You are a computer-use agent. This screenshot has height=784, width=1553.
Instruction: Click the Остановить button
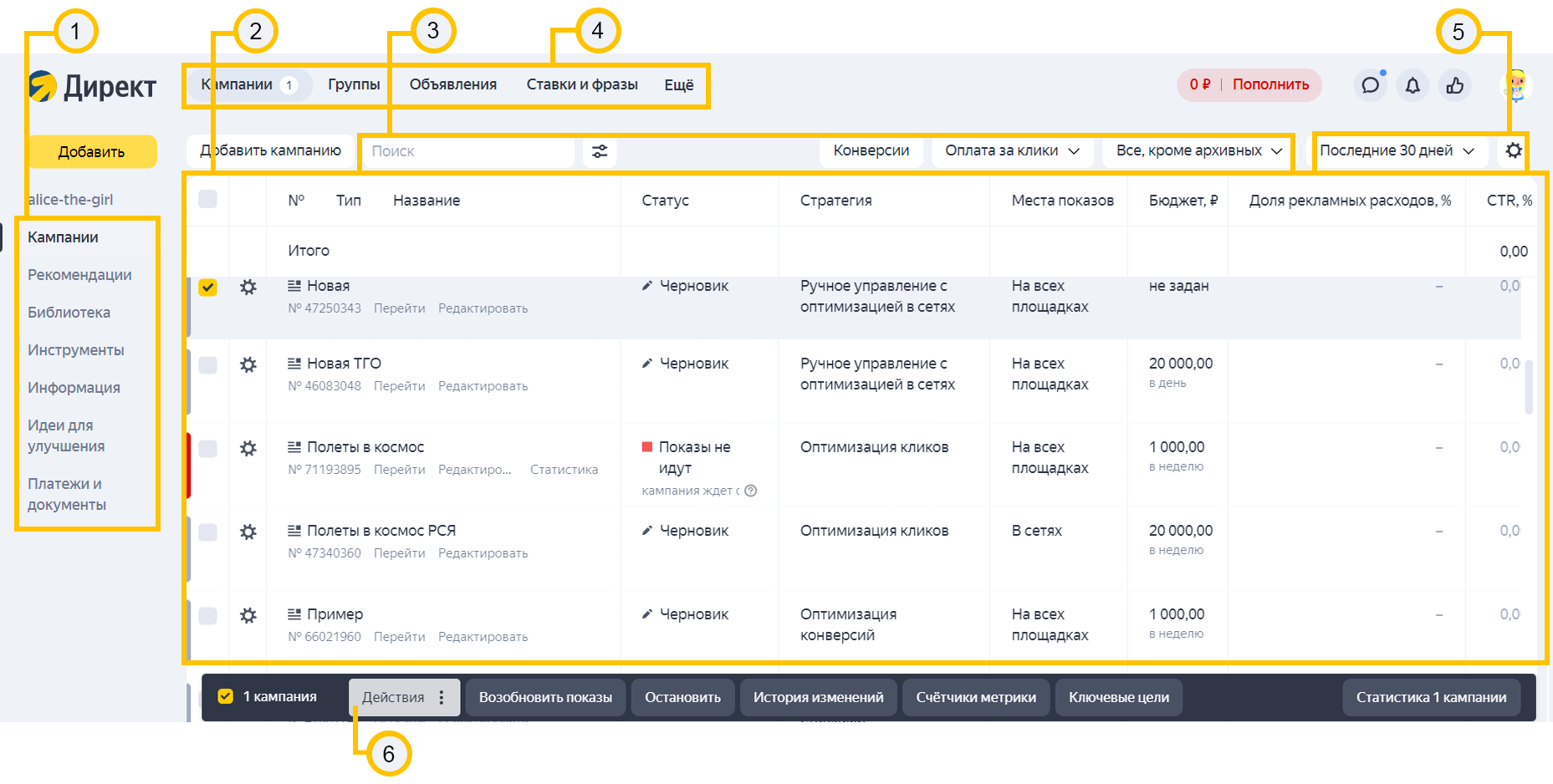point(682,697)
